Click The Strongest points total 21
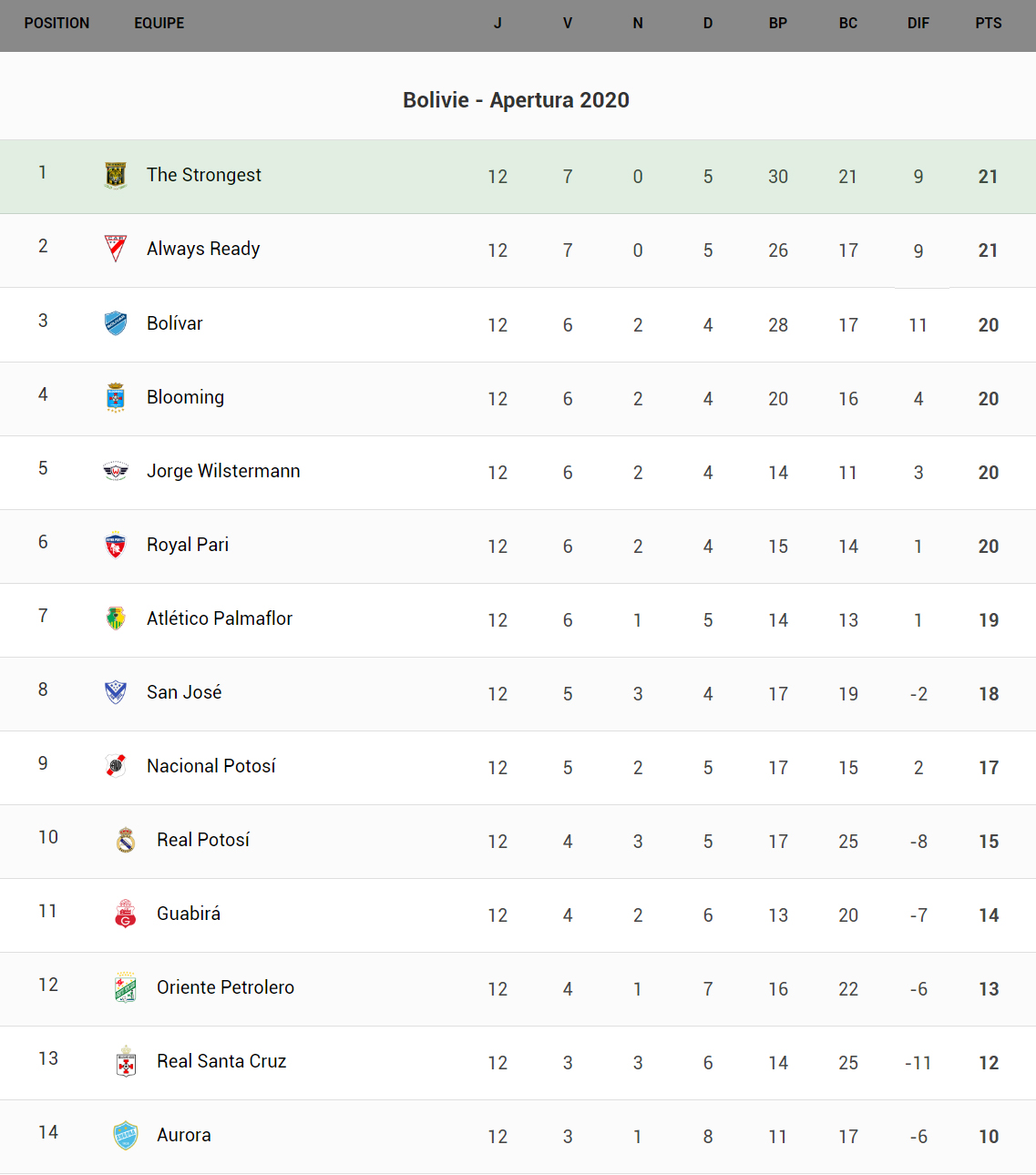The width and height of the screenshot is (1036, 1175). 989,177
